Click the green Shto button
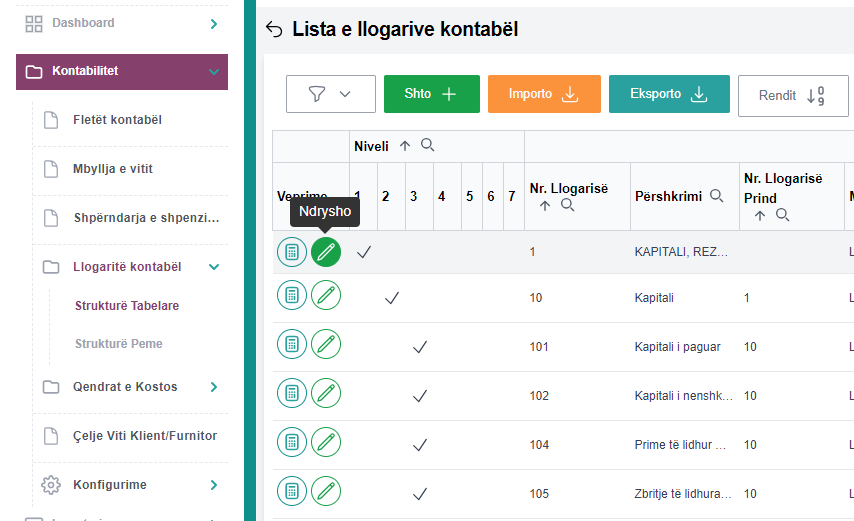 point(431,94)
